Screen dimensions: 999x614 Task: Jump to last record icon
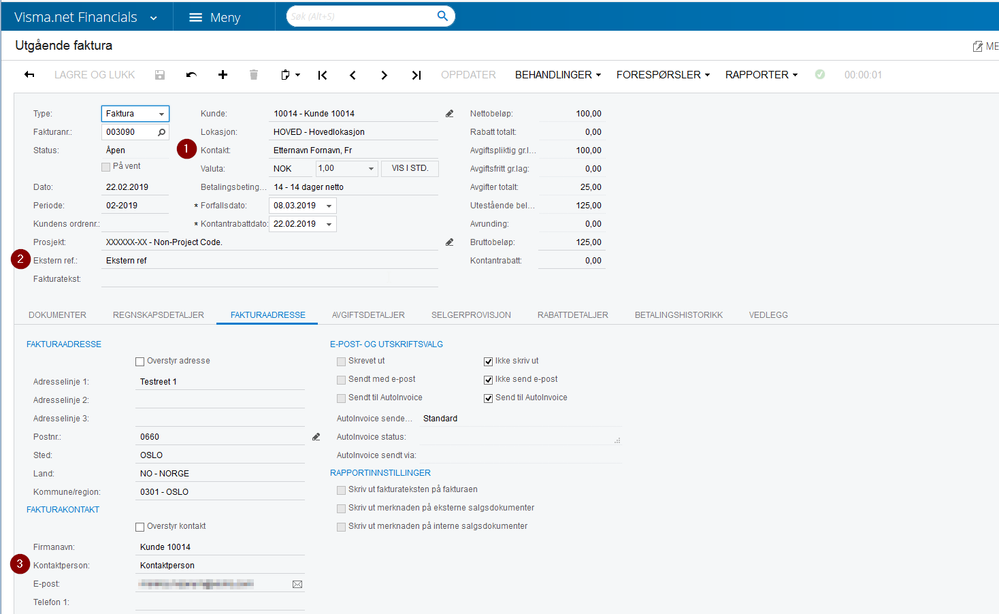[416, 75]
